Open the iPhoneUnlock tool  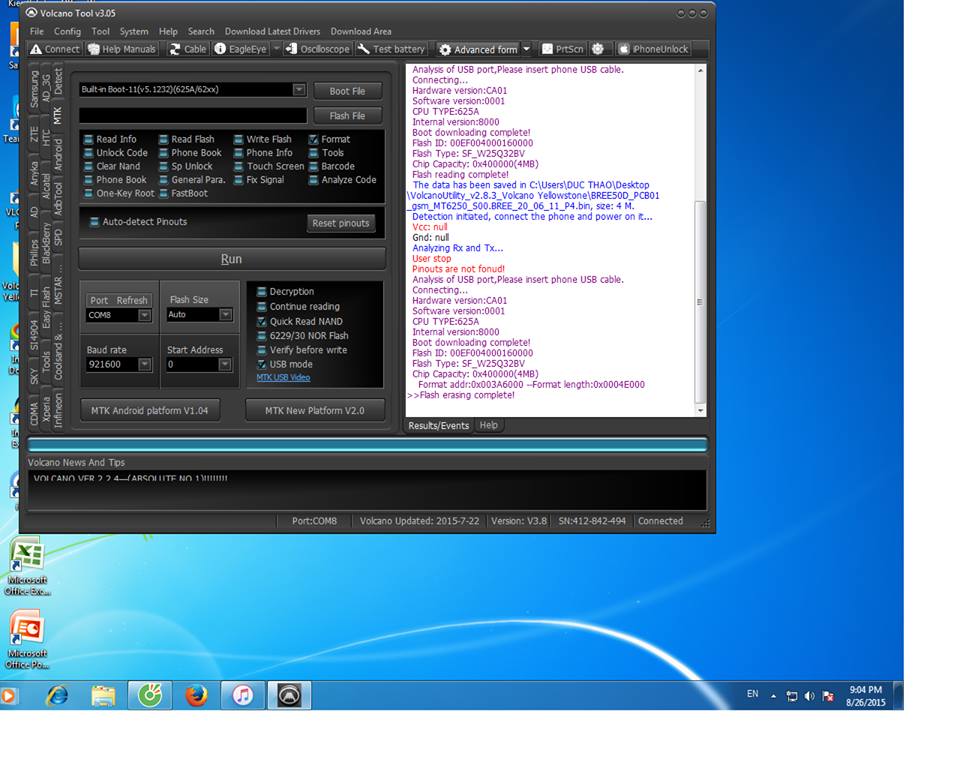(x=654, y=49)
